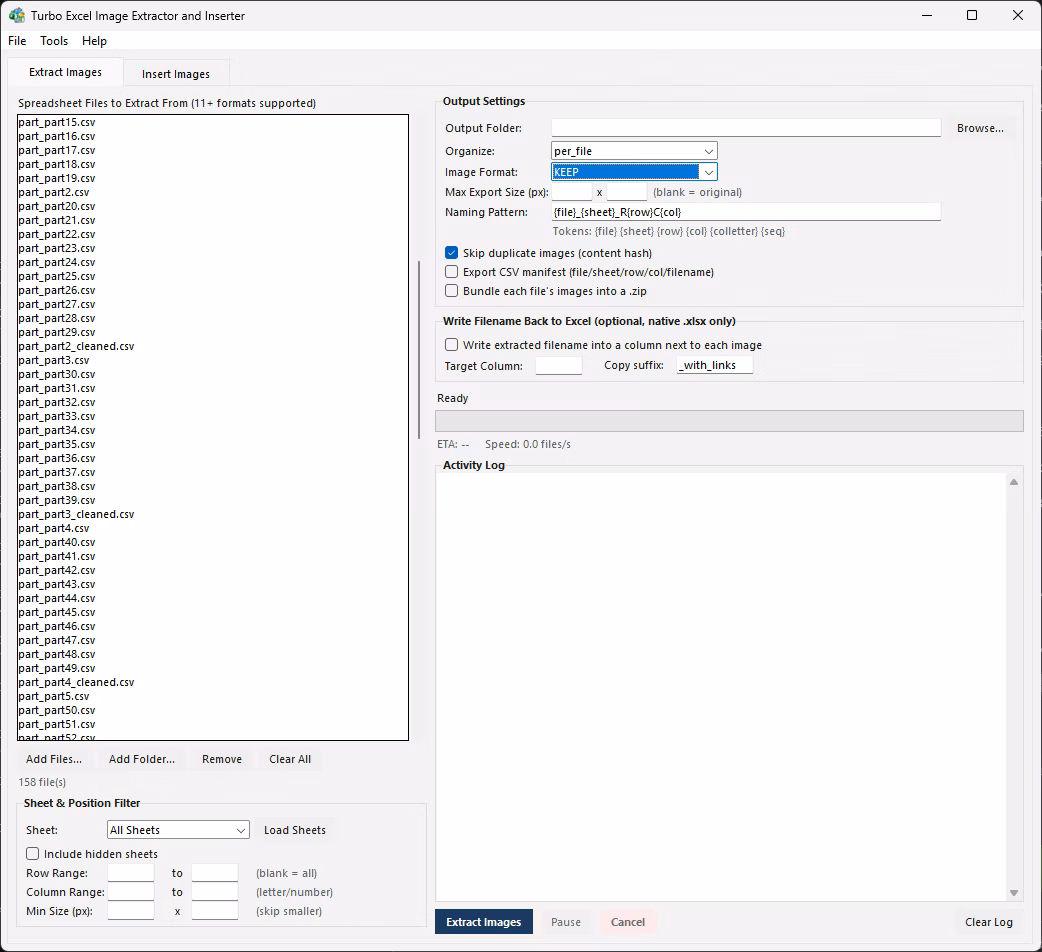Maximize the application window
The height and width of the screenshot is (952, 1042).
pos(972,15)
